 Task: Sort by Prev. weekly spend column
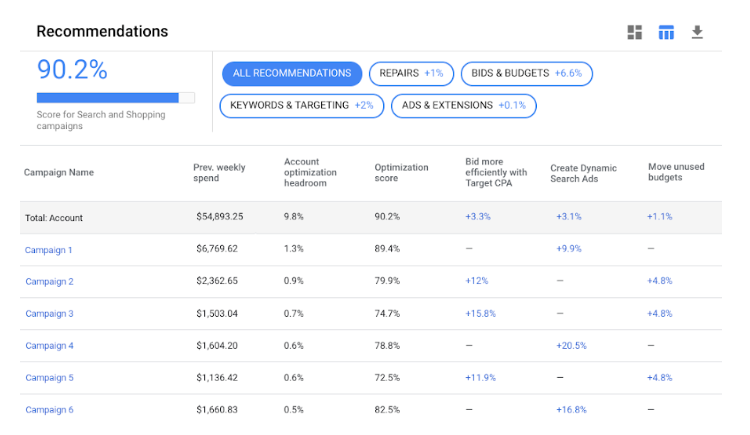pos(219,172)
